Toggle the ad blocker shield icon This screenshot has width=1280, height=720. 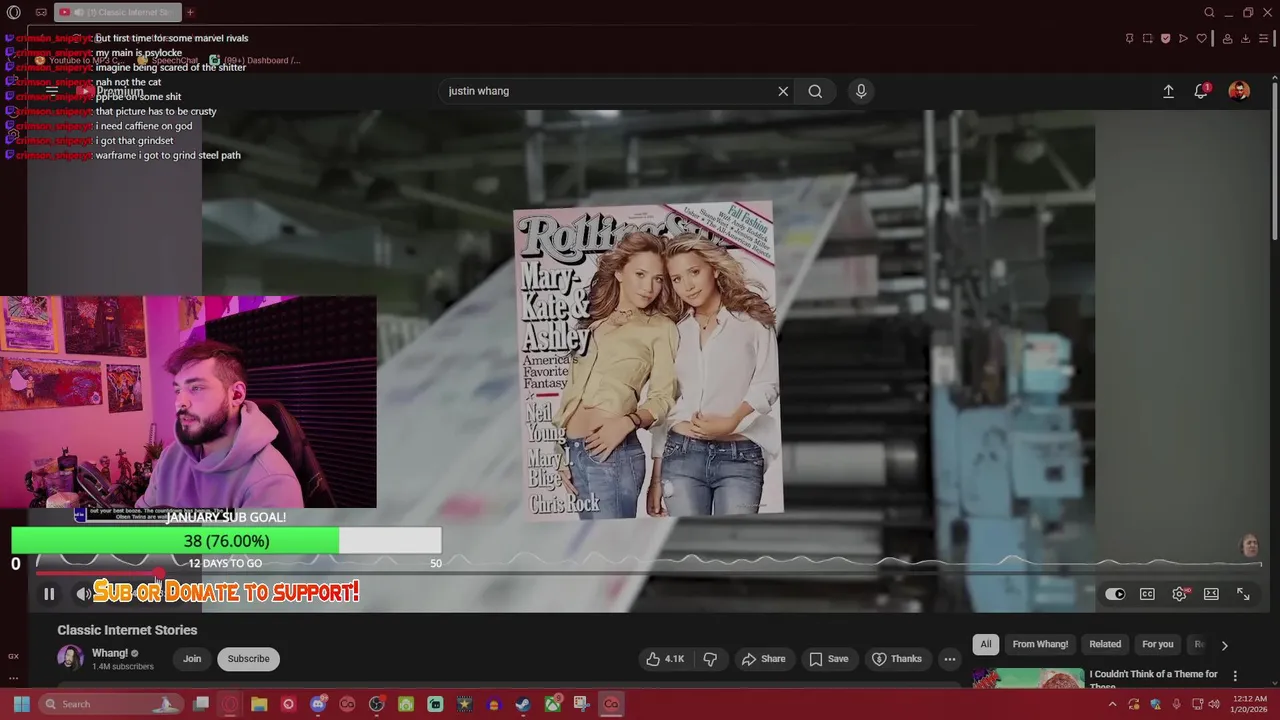[x=1165, y=39]
